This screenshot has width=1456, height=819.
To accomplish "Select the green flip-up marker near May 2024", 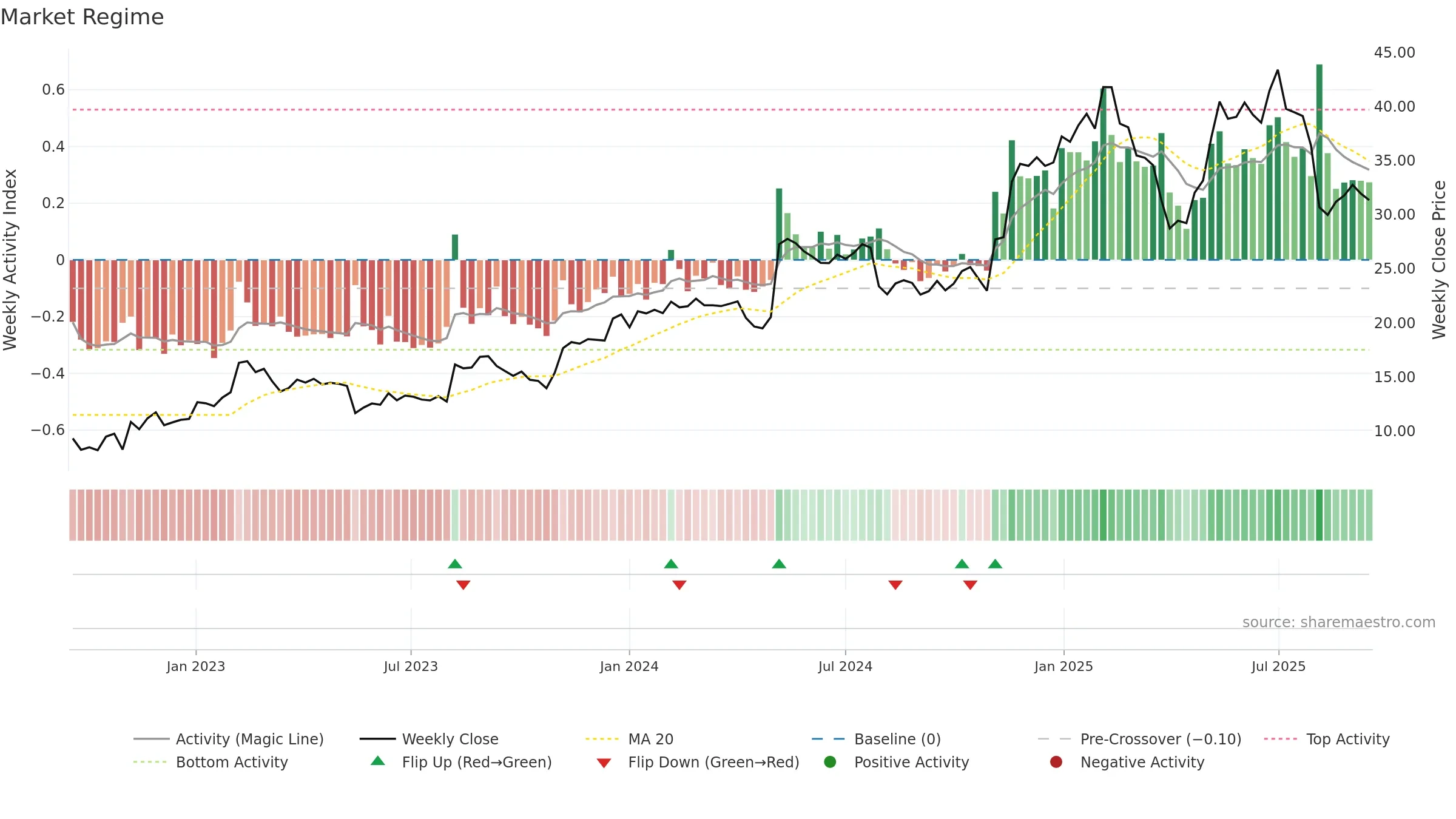I will 779,564.
